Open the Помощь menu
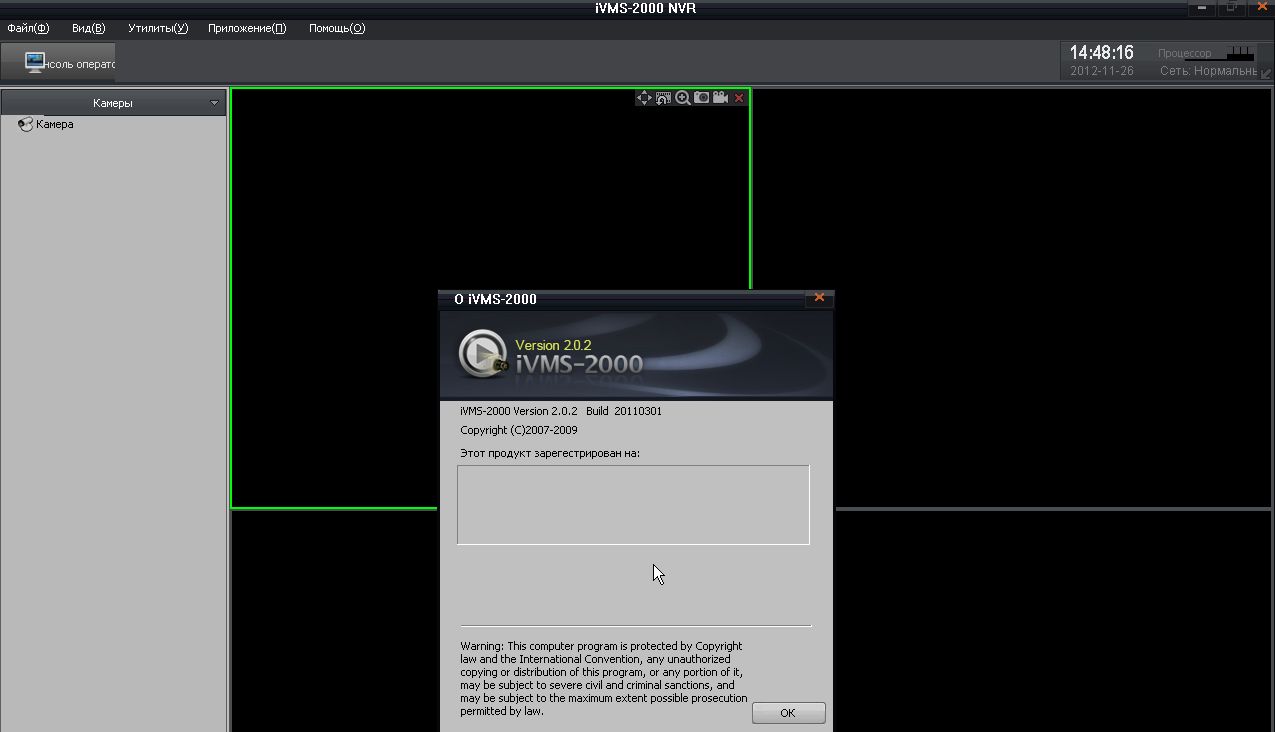The image size is (1275, 732). click(337, 28)
